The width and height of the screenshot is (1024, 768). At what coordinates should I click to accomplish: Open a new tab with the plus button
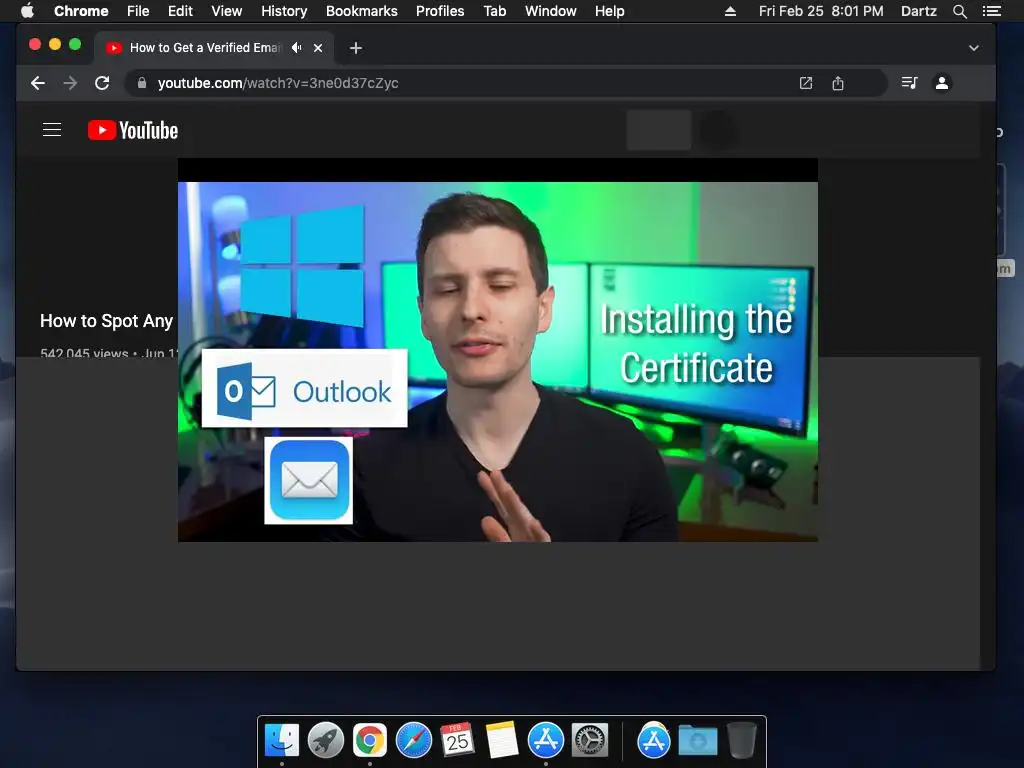point(355,48)
